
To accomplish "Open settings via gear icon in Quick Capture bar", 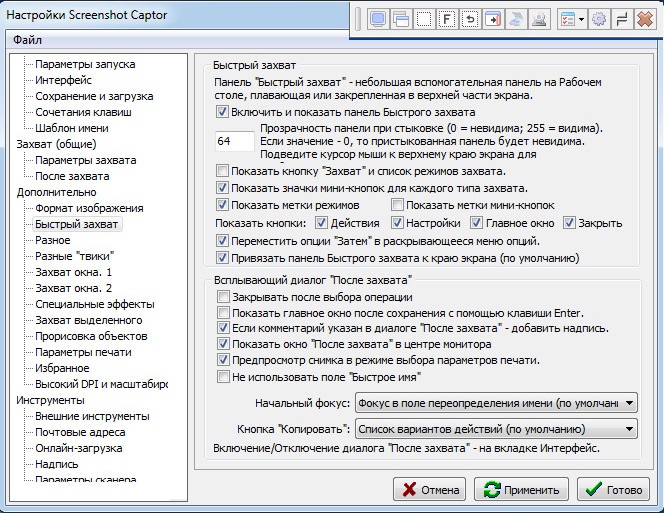I will tap(599, 19).
